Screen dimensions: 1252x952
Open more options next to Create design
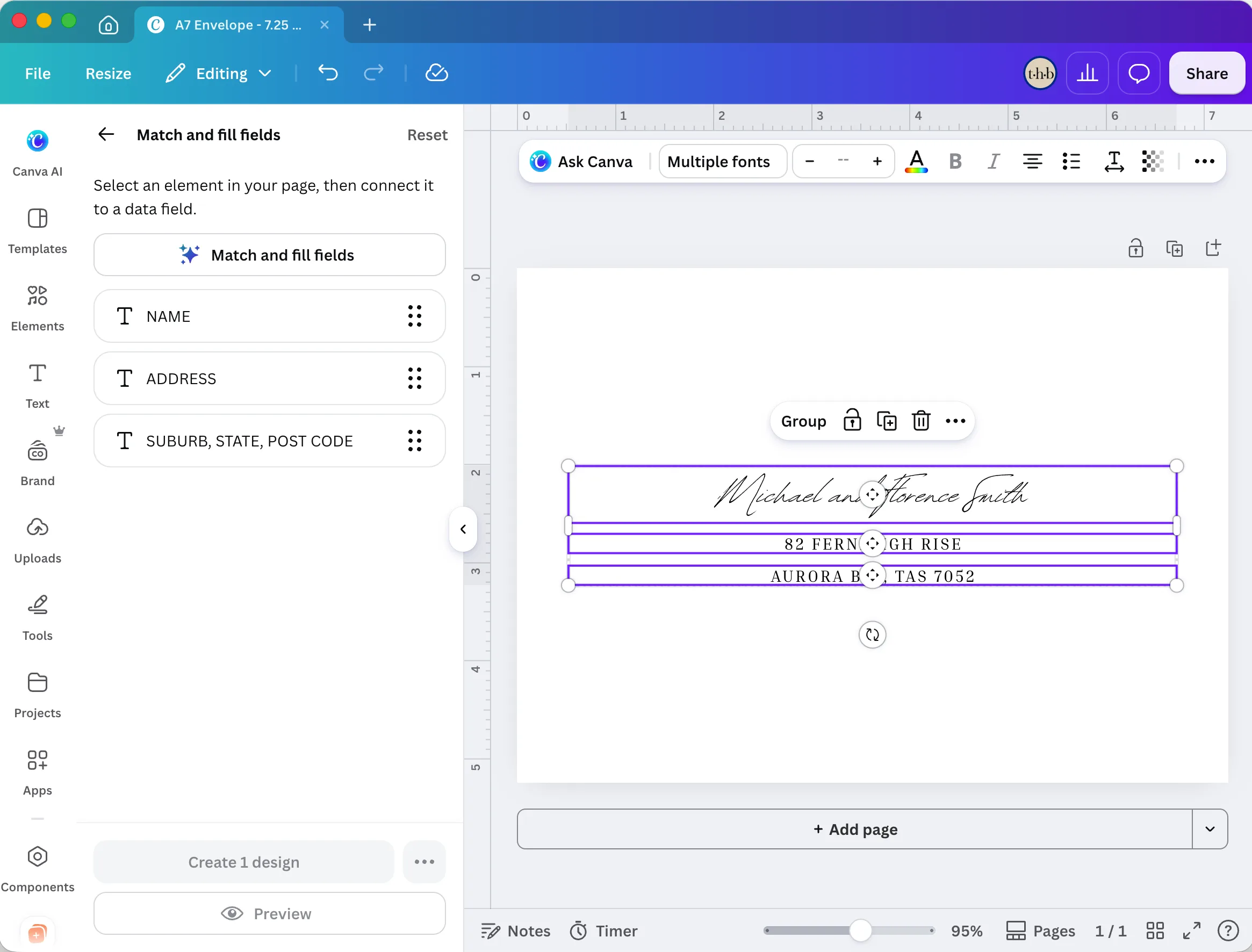424,862
